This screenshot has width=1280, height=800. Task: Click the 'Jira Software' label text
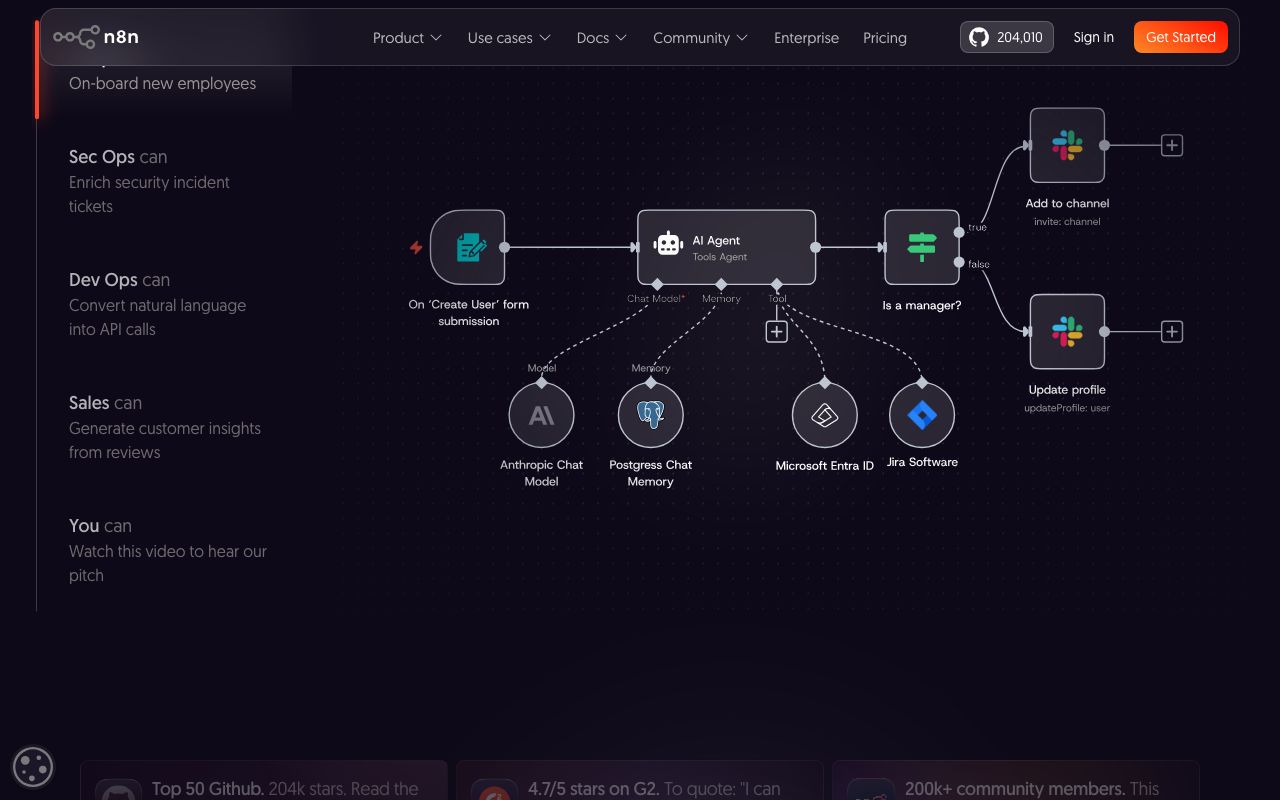pos(922,462)
